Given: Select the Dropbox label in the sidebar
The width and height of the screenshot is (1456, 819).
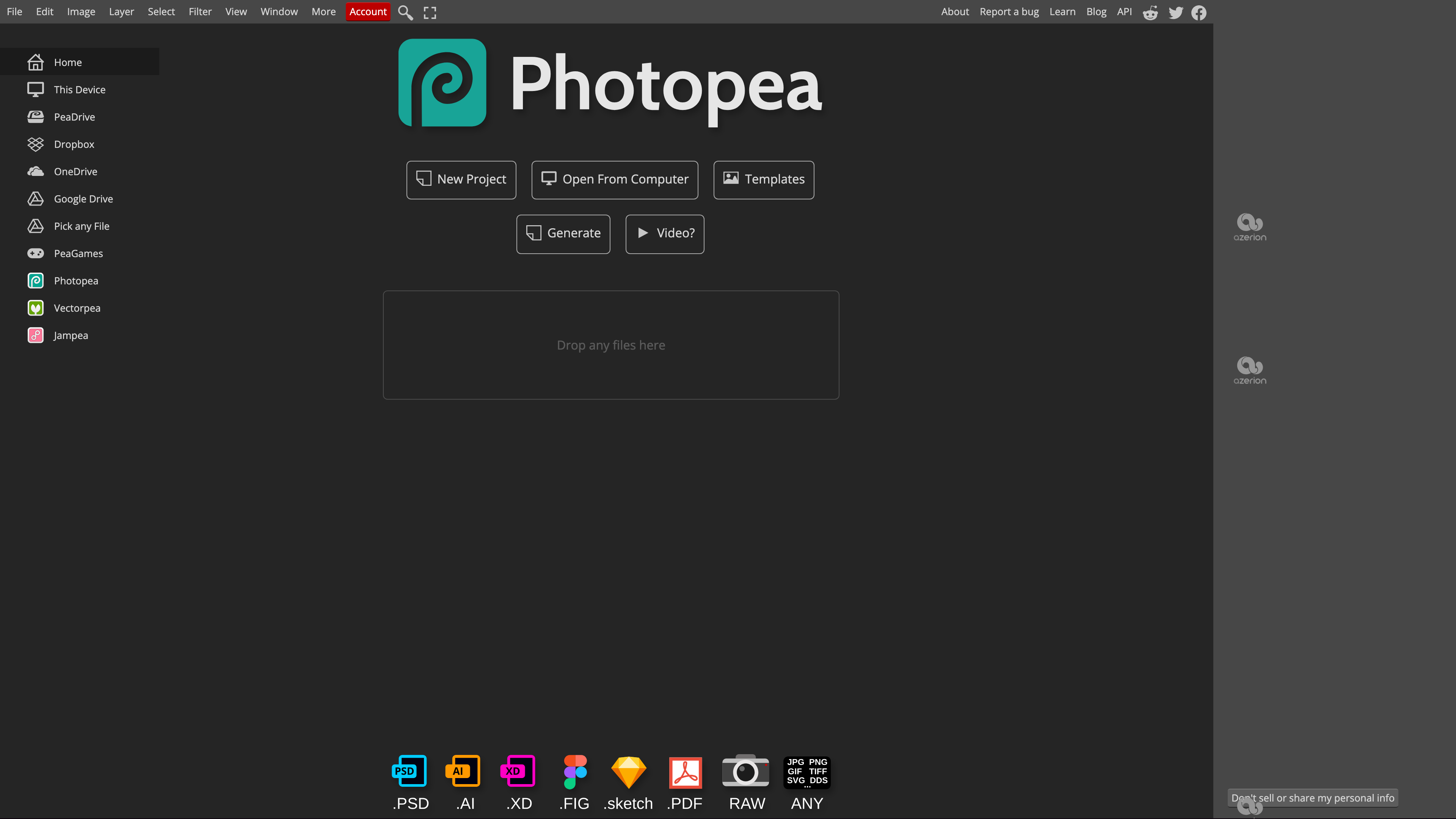Looking at the screenshot, I should 74,144.
